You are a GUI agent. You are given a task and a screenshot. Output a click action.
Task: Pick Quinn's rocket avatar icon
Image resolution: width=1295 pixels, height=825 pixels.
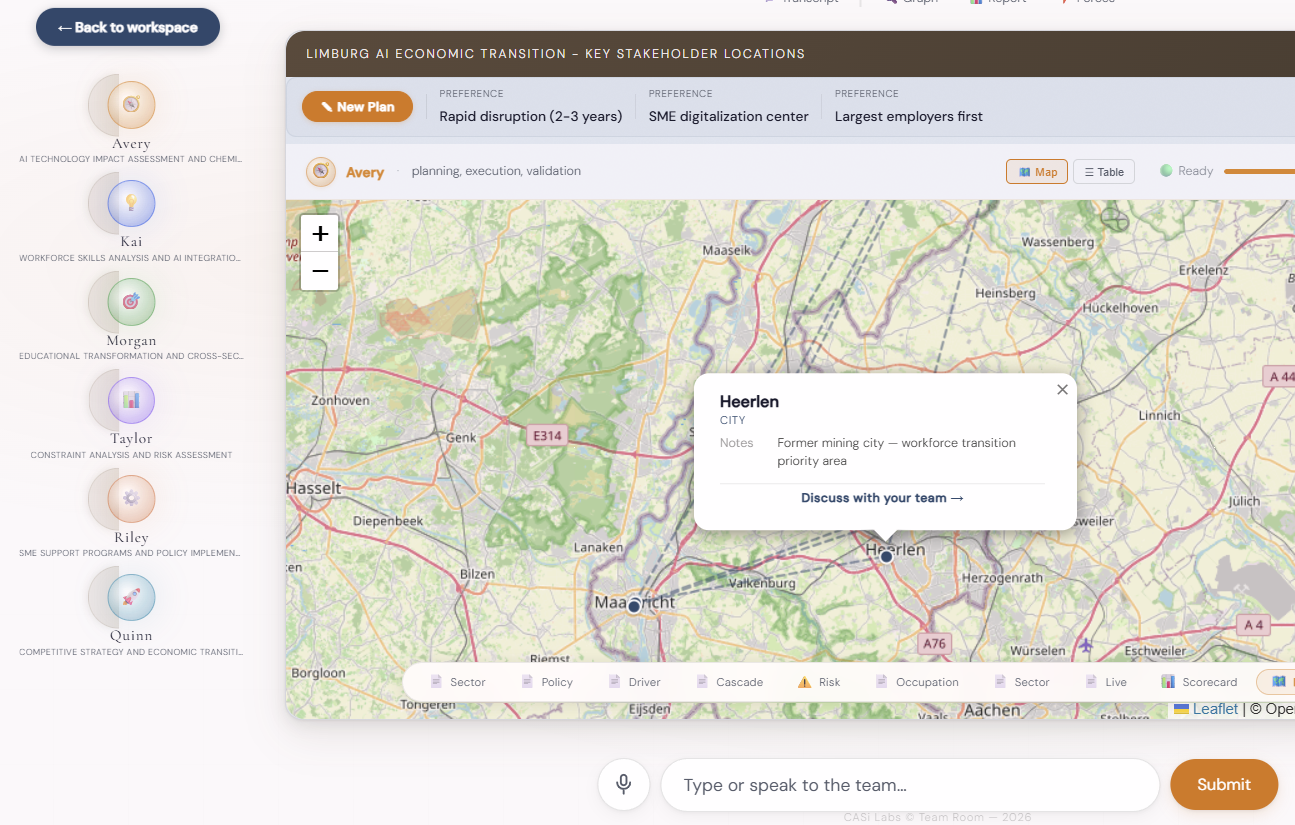[131, 597]
